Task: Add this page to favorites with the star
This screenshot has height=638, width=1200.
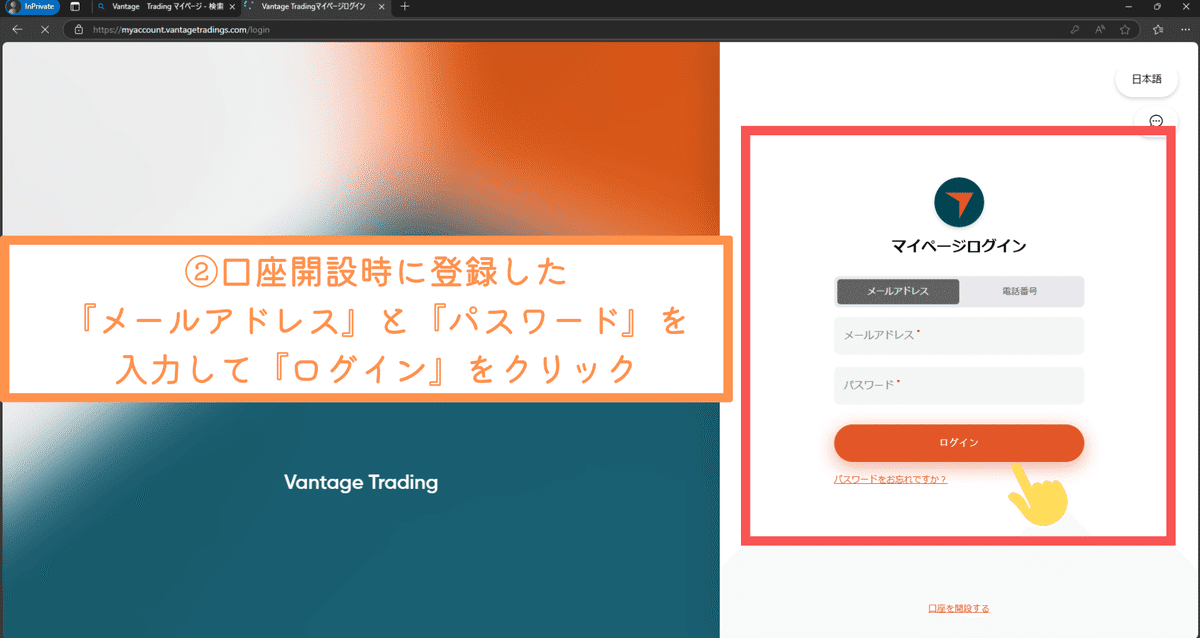Action: click(1125, 30)
